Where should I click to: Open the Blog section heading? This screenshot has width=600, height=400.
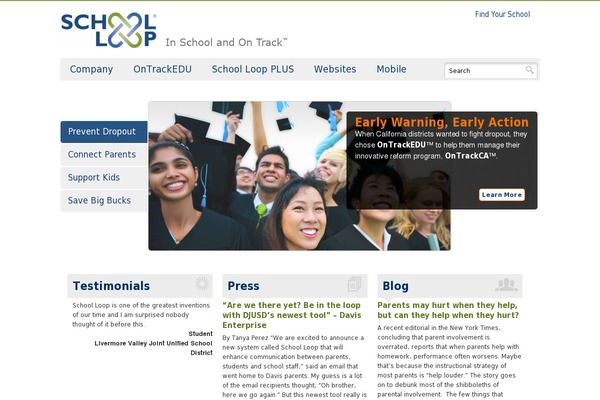pos(395,286)
